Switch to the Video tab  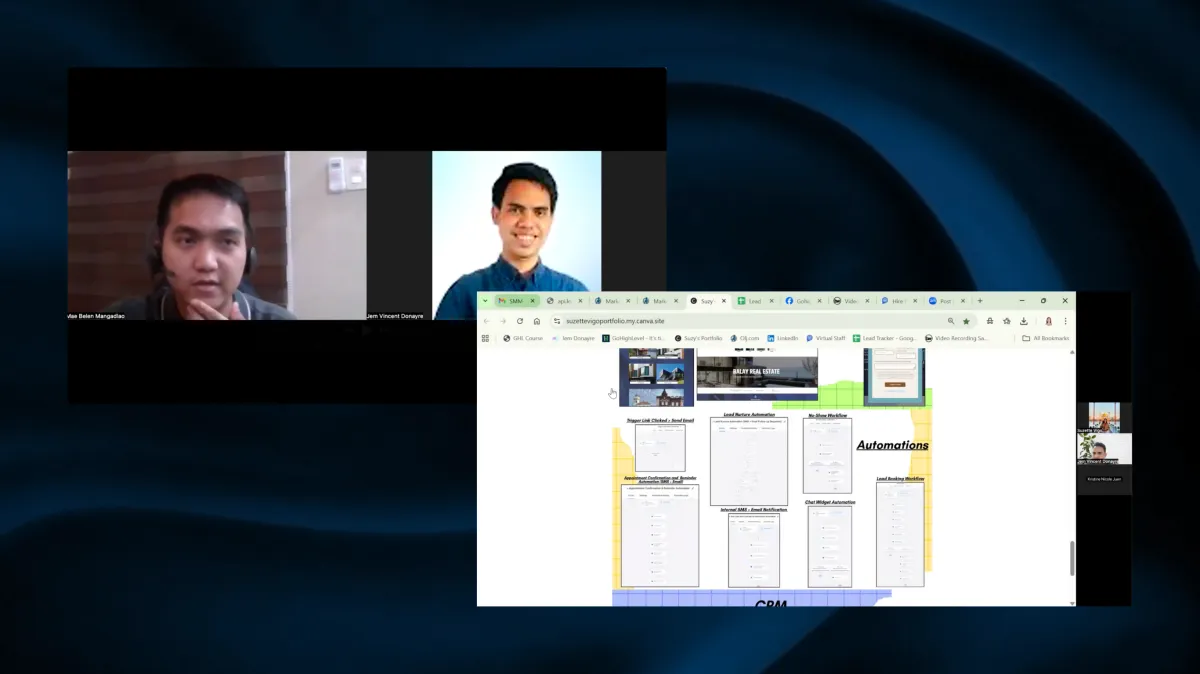[852, 300]
